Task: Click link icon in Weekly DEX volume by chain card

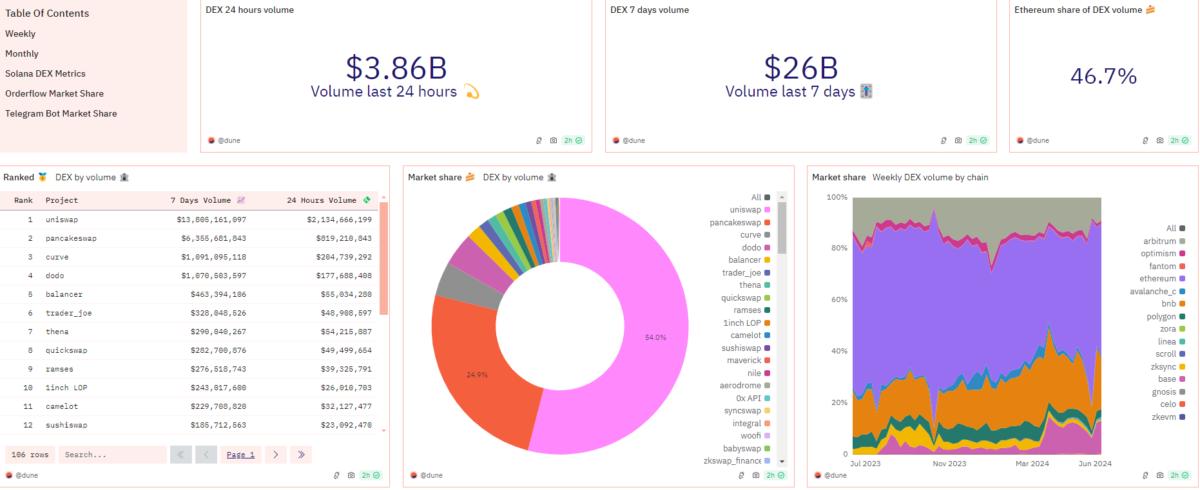Action: (1146, 475)
